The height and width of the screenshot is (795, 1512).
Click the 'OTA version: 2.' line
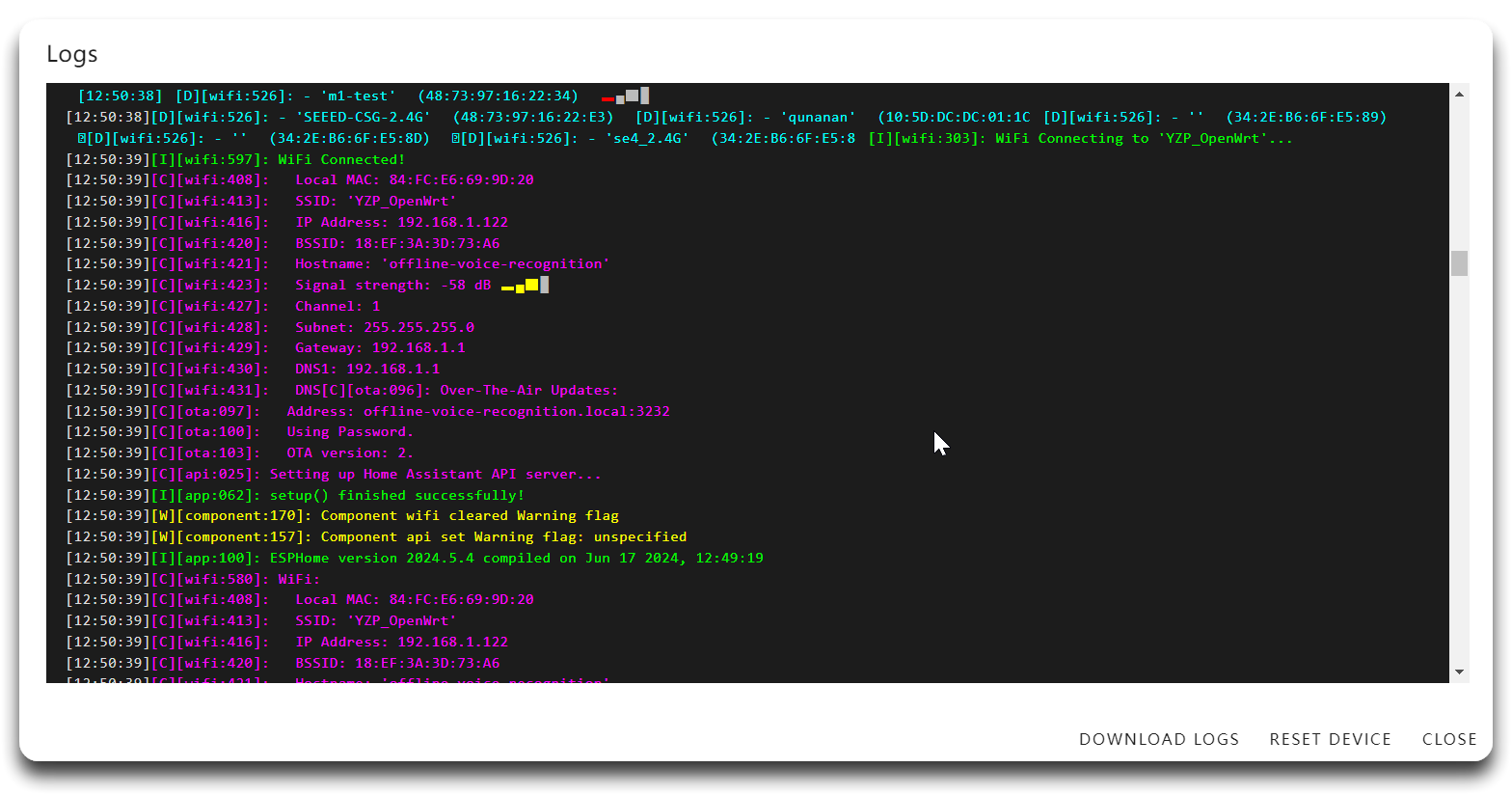click(240, 452)
